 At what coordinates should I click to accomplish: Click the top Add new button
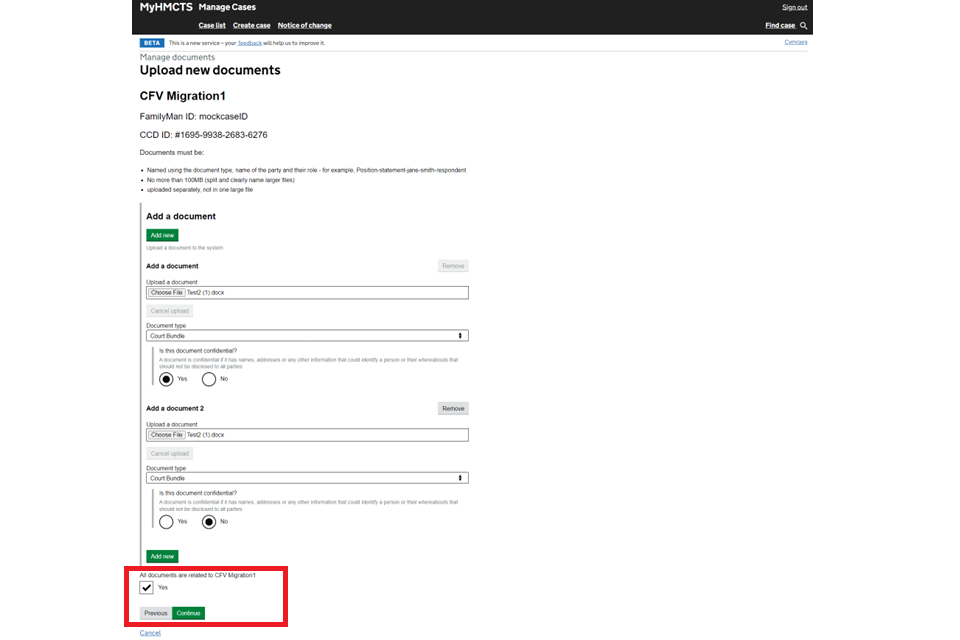[162, 235]
